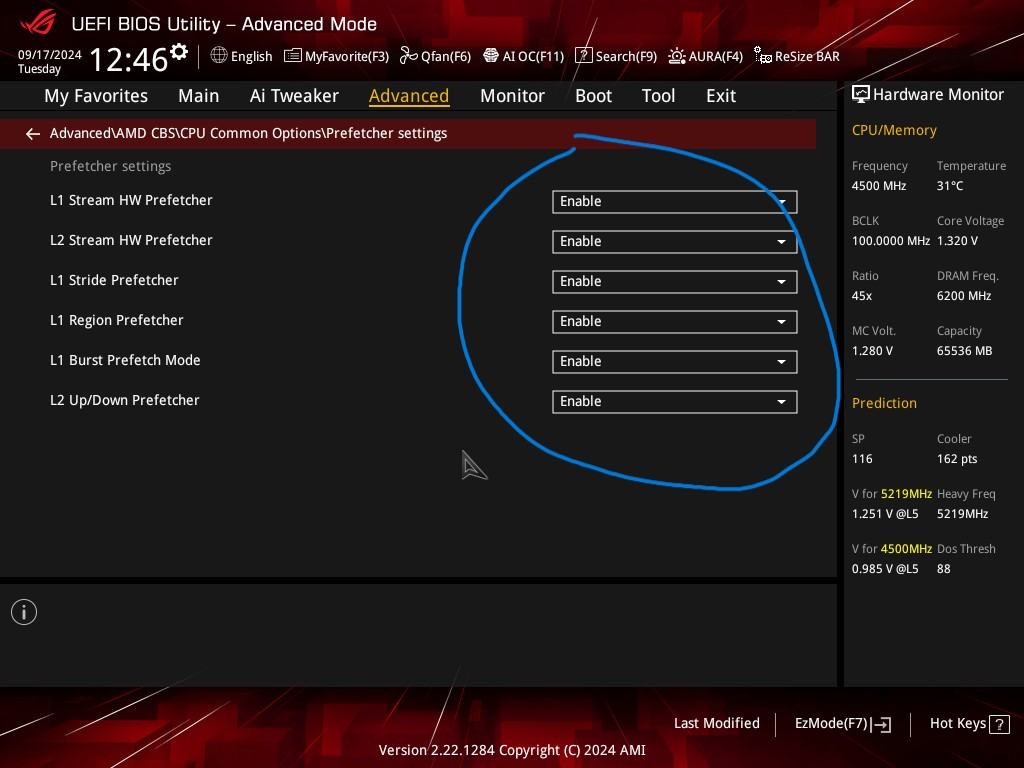Image resolution: width=1024 pixels, height=768 pixels.
Task: Switch to EzMode(F7)
Action: pos(842,724)
